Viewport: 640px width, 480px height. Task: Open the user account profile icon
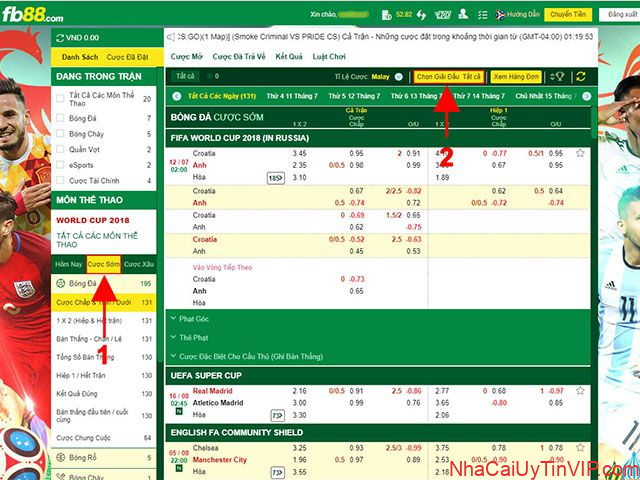[463, 15]
